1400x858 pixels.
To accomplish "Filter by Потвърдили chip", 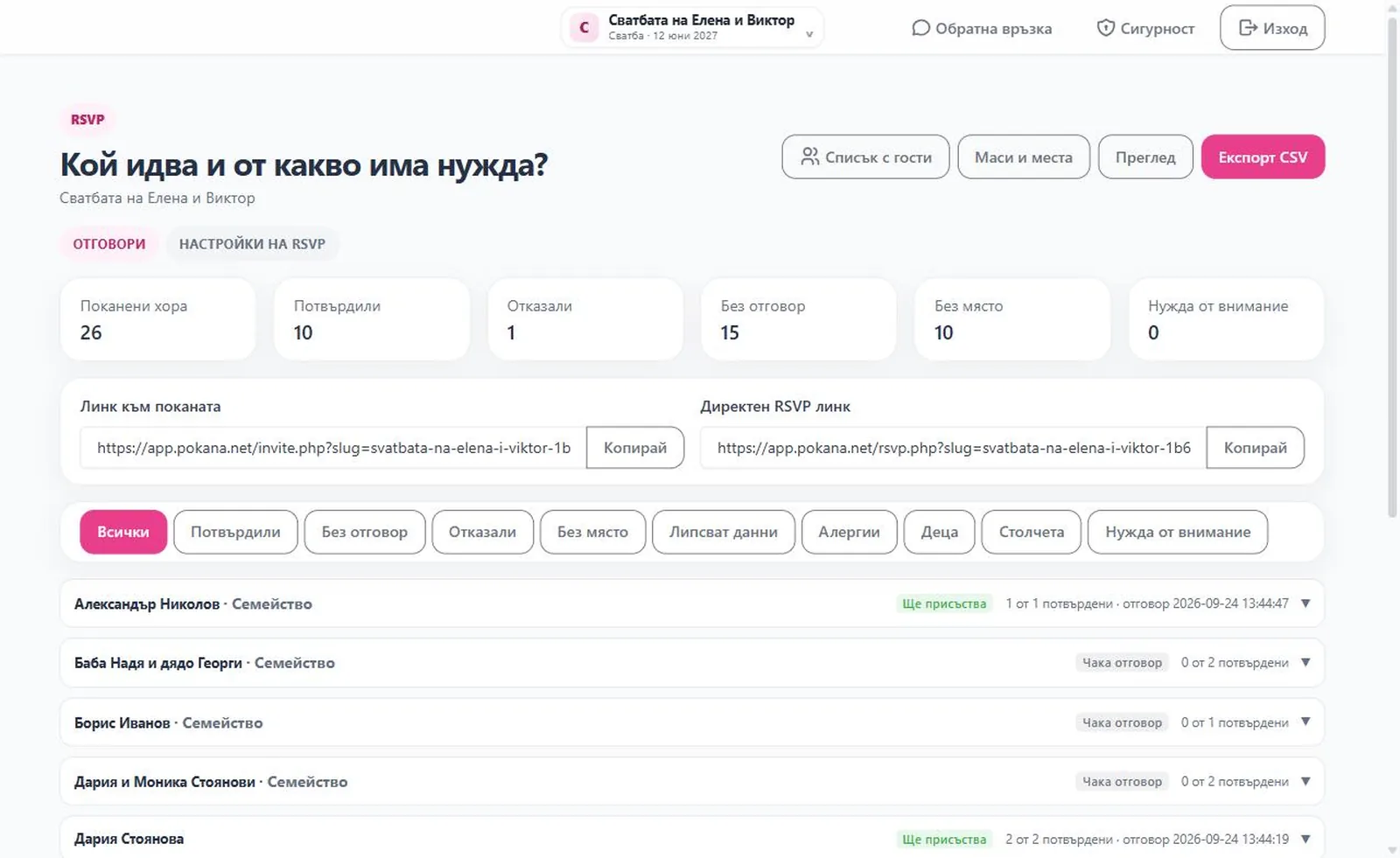I will [x=235, y=532].
